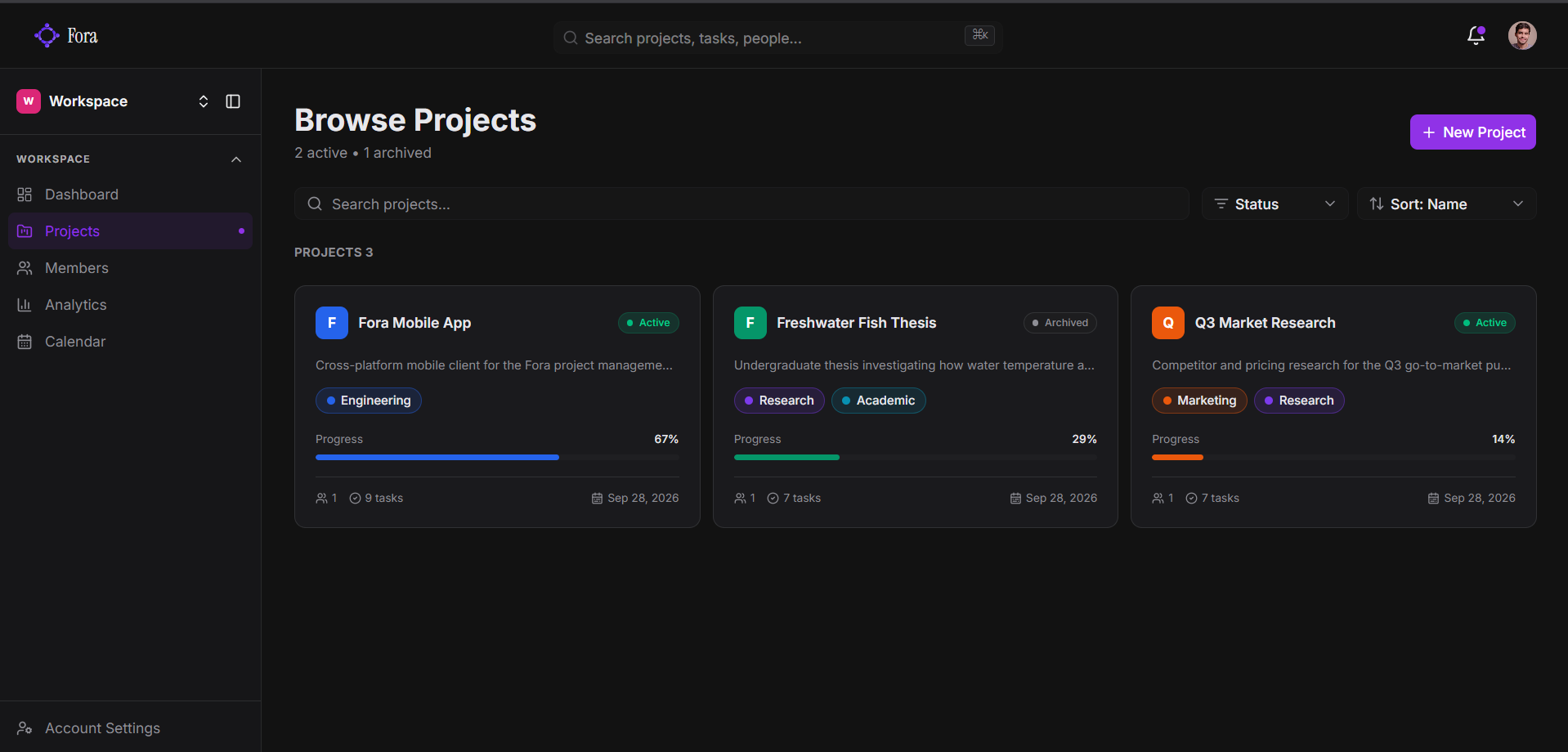Screen dimensions: 1568x752
Task: Click the search projects magnifier icon
Action: 315,204
